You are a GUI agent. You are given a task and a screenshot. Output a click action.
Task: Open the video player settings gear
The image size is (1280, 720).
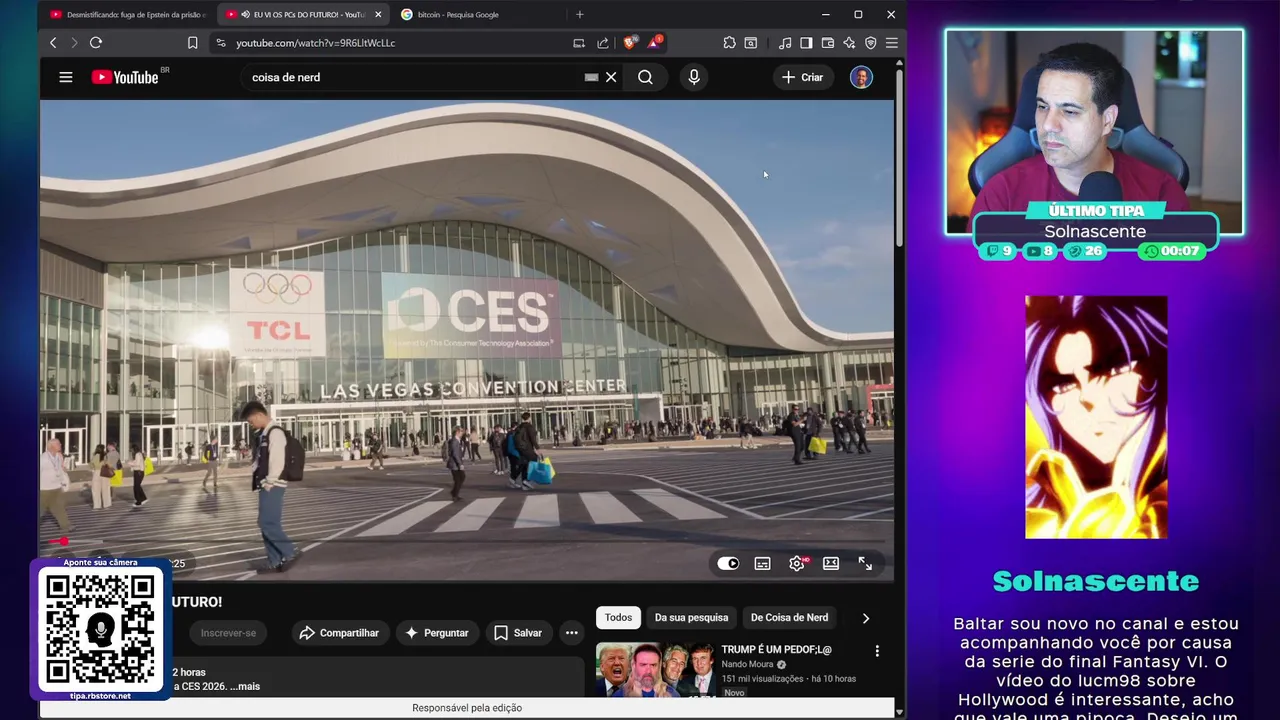pyautogui.click(x=797, y=564)
